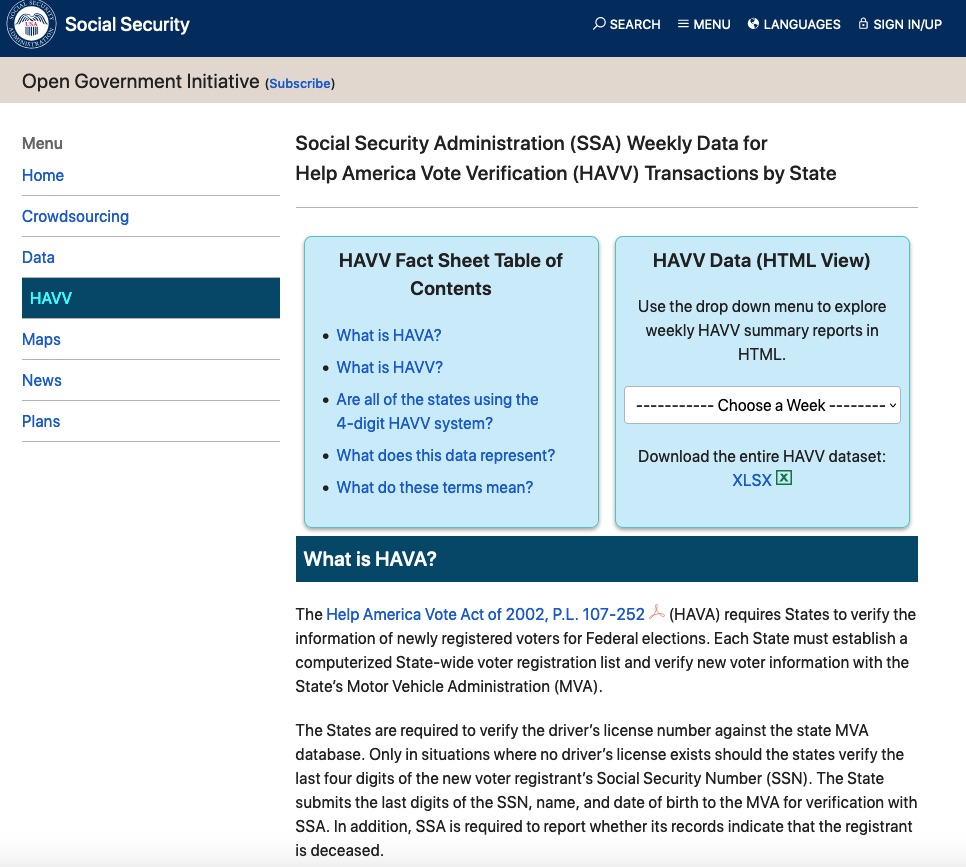
Task: Click the PDF icon beside P.L. 107-252
Action: tap(657, 612)
